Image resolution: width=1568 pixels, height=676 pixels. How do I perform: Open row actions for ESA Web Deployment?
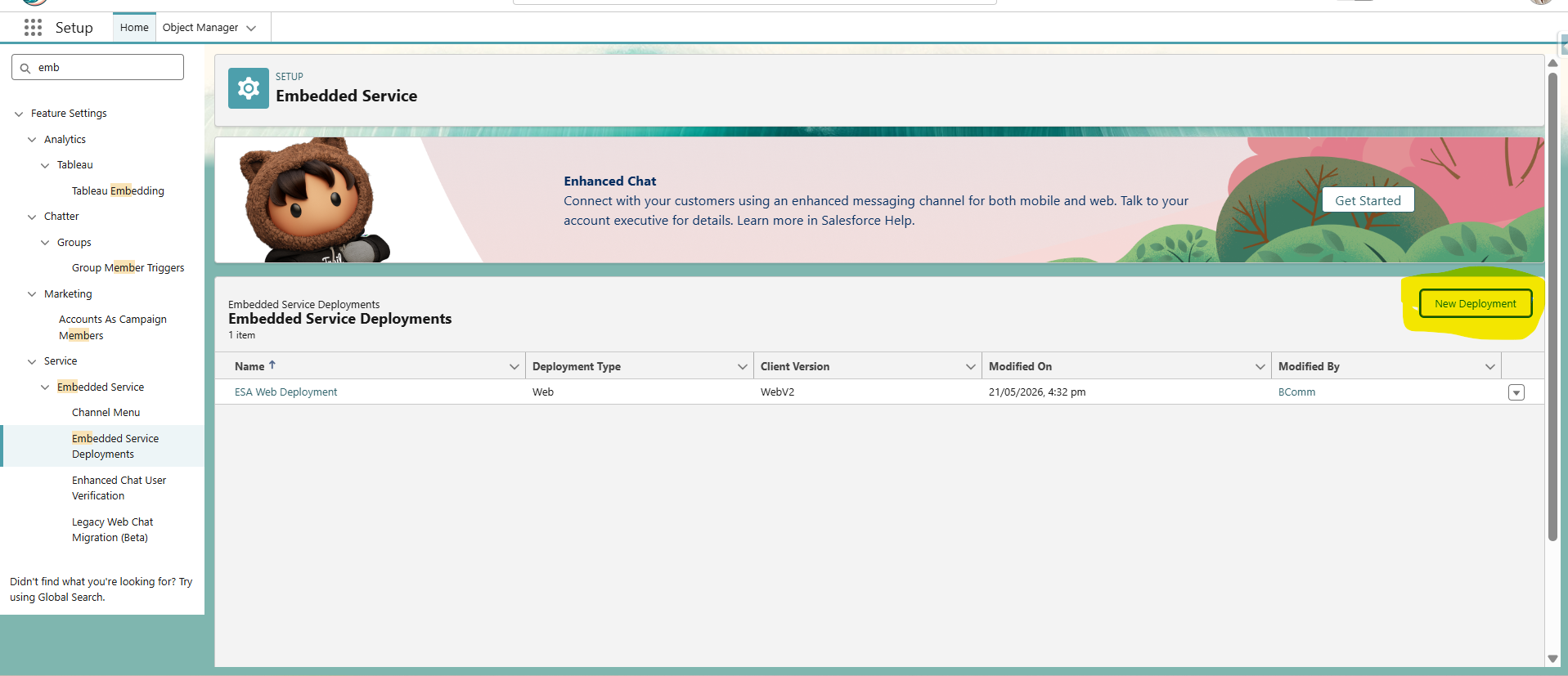1516,392
